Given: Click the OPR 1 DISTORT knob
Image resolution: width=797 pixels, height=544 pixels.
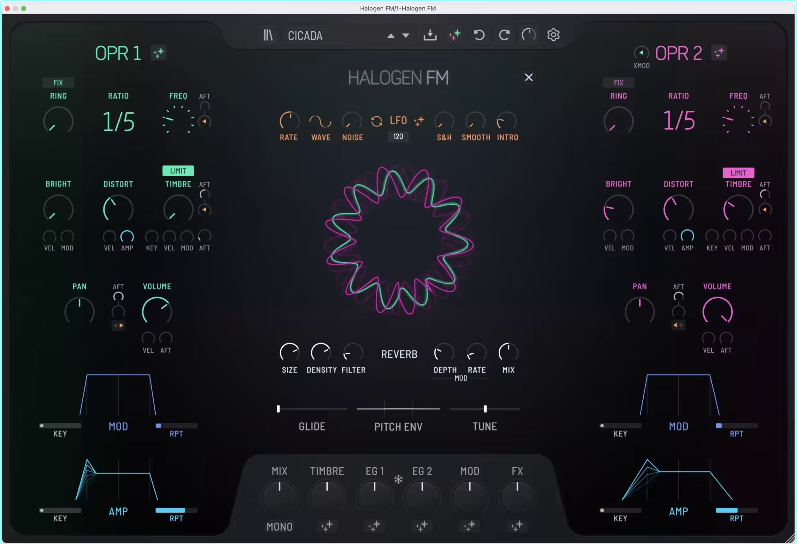Looking at the screenshot, I should tap(118, 209).
